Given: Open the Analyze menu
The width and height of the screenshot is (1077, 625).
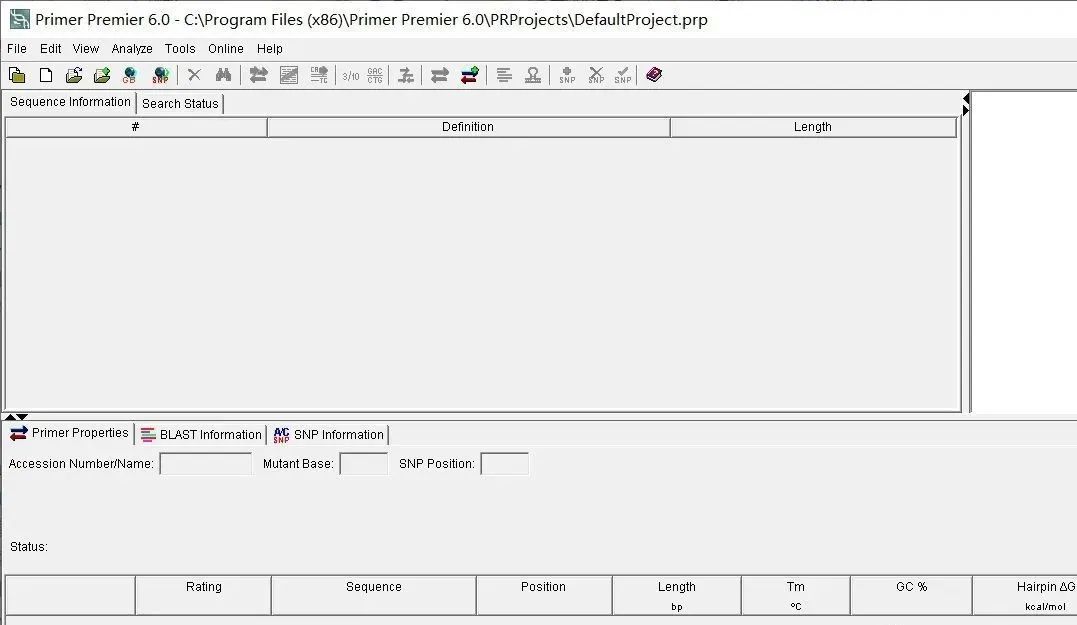Looking at the screenshot, I should click(x=132, y=49).
